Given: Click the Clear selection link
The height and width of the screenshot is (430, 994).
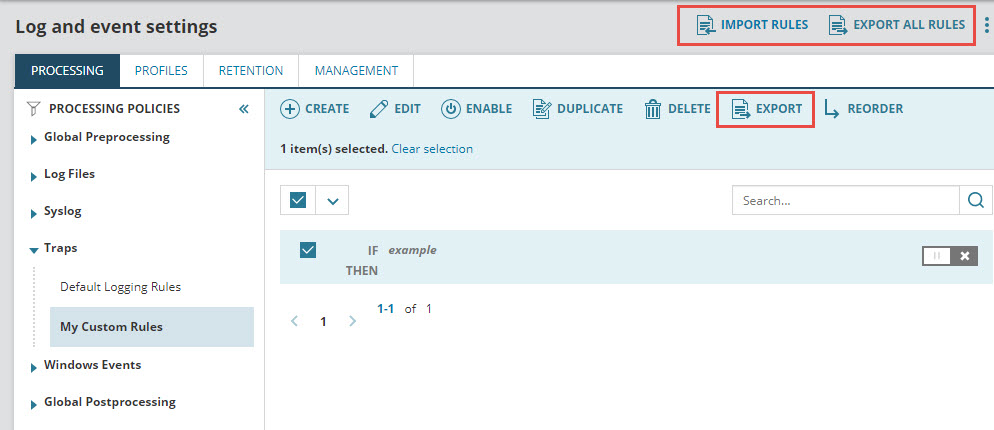Looking at the screenshot, I should click(432, 149).
